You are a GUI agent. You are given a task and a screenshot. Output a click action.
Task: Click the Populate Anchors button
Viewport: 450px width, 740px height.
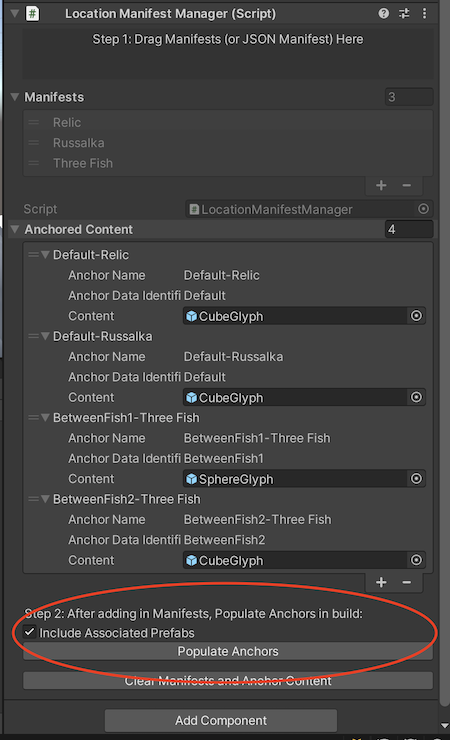(x=228, y=651)
